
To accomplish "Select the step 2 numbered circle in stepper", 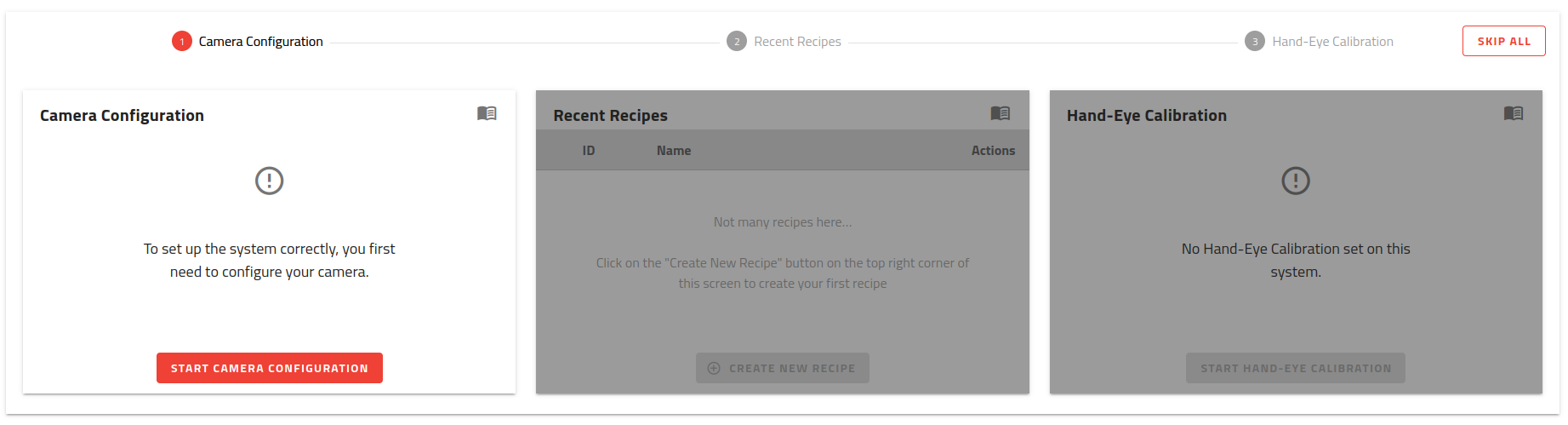I will [x=736, y=41].
